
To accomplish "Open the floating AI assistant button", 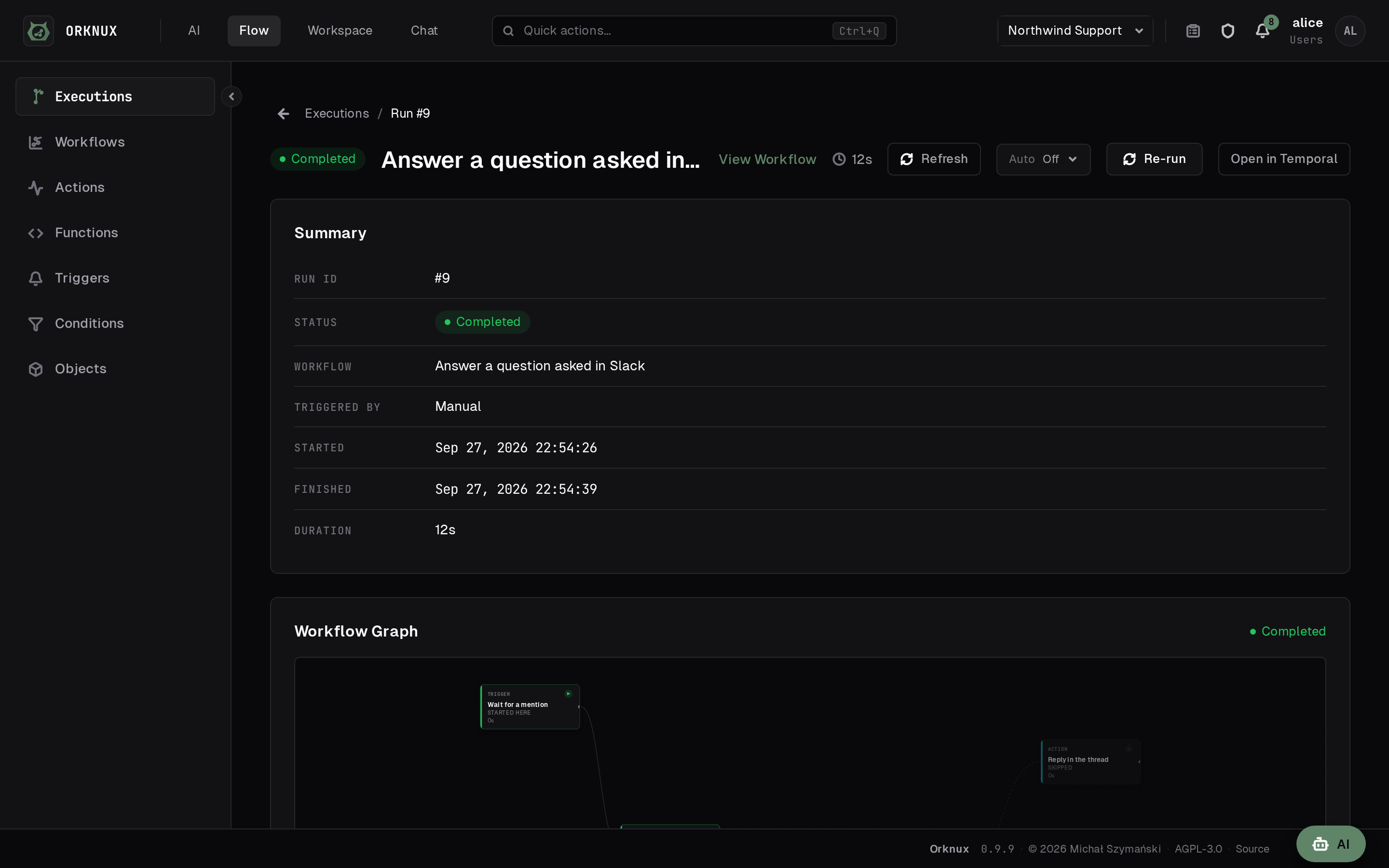I will pyautogui.click(x=1331, y=844).
